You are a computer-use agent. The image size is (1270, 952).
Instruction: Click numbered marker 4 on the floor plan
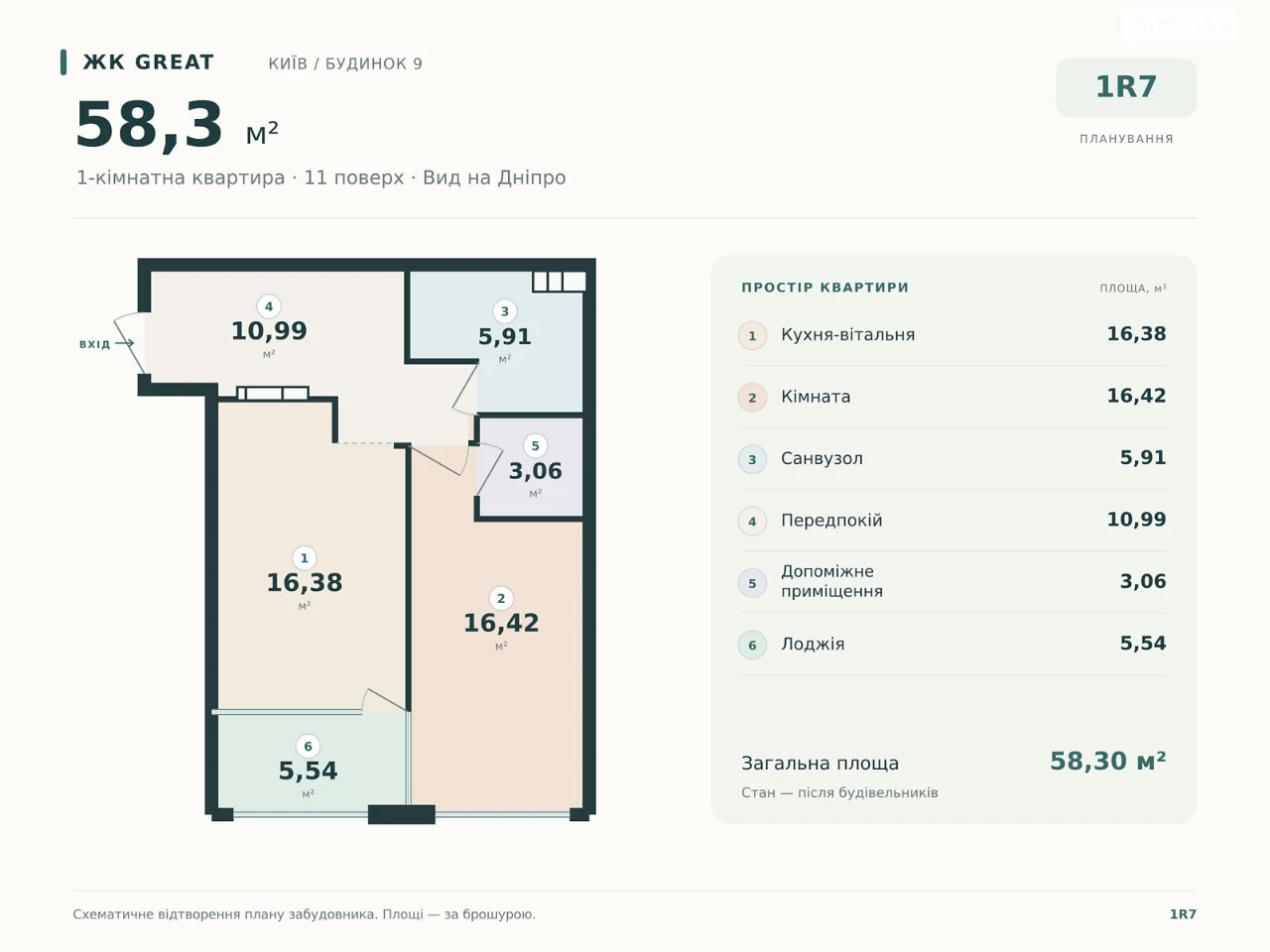pyautogui.click(x=269, y=306)
